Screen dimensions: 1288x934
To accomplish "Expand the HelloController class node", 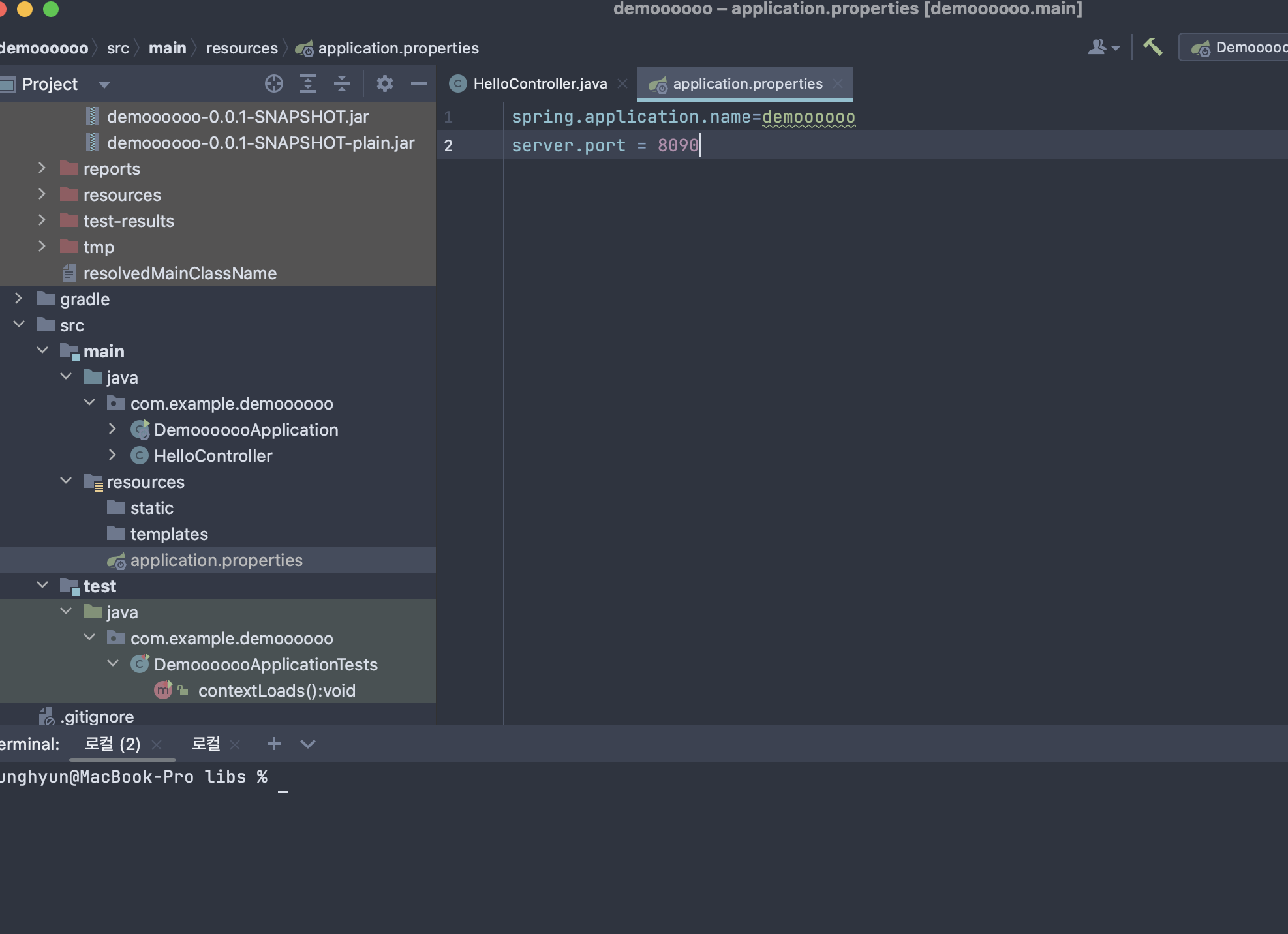I will 112,455.
